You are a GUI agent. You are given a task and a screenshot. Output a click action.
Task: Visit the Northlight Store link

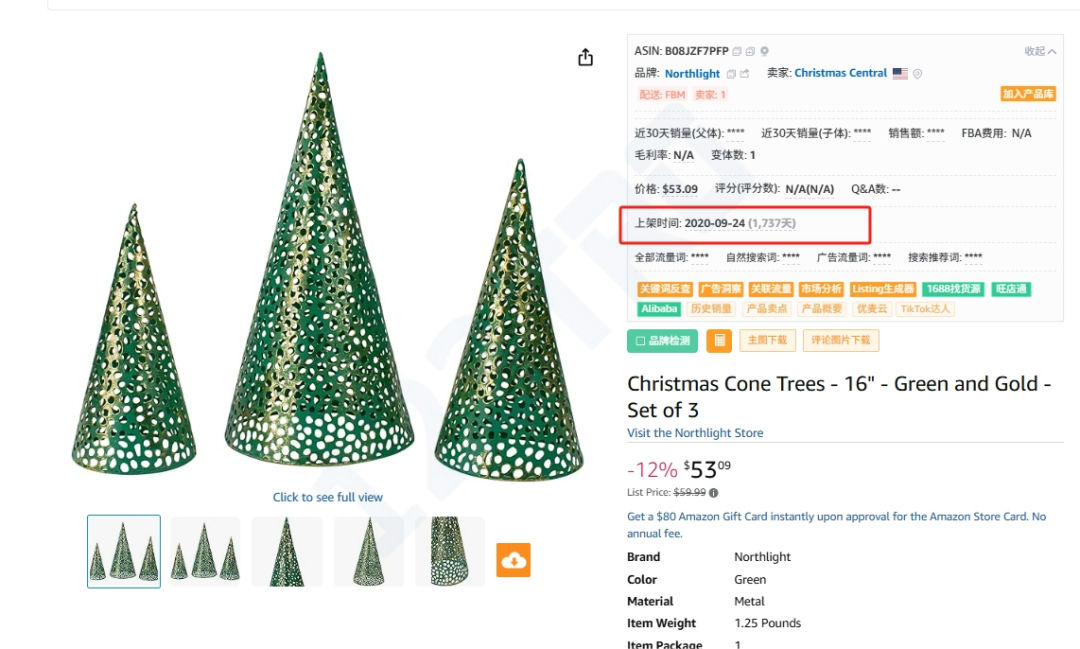click(x=695, y=433)
